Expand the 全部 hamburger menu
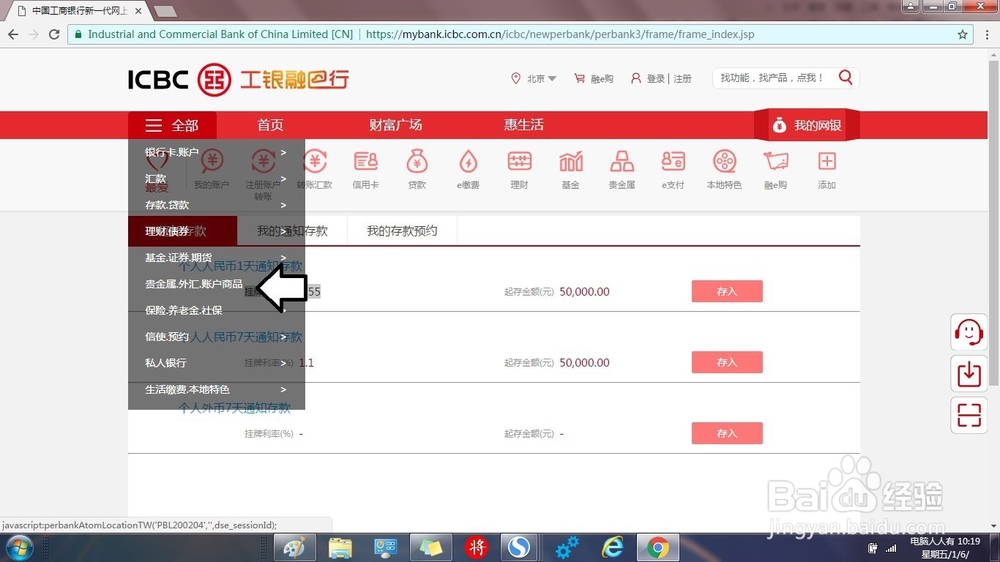 tap(172, 126)
